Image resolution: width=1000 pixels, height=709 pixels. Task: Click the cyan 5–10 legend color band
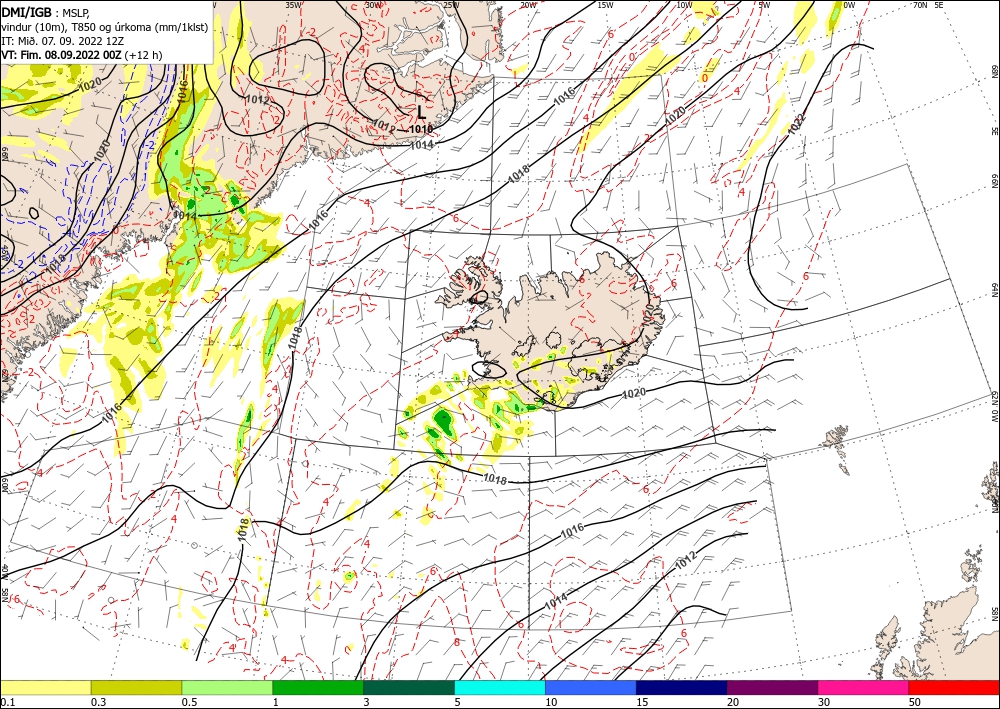(500, 687)
